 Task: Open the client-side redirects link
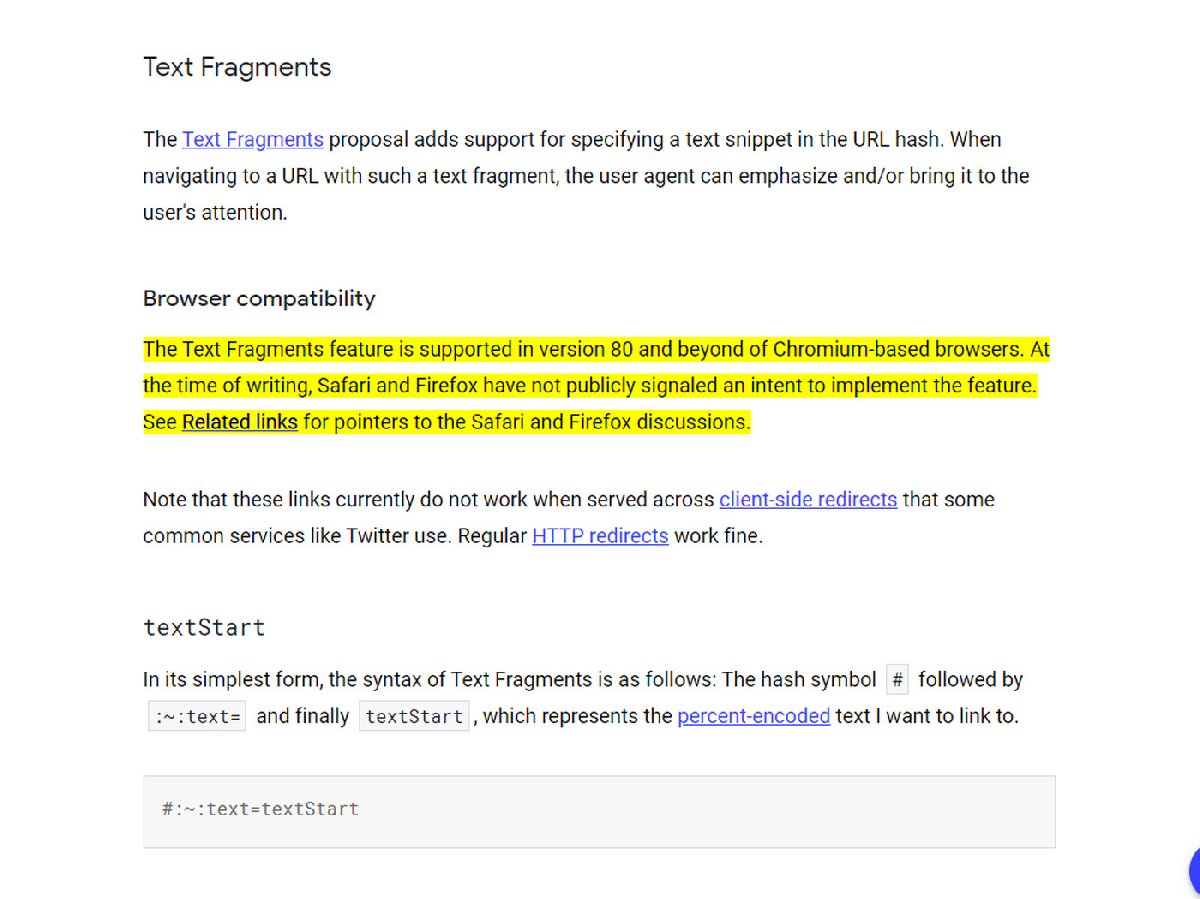tap(807, 500)
